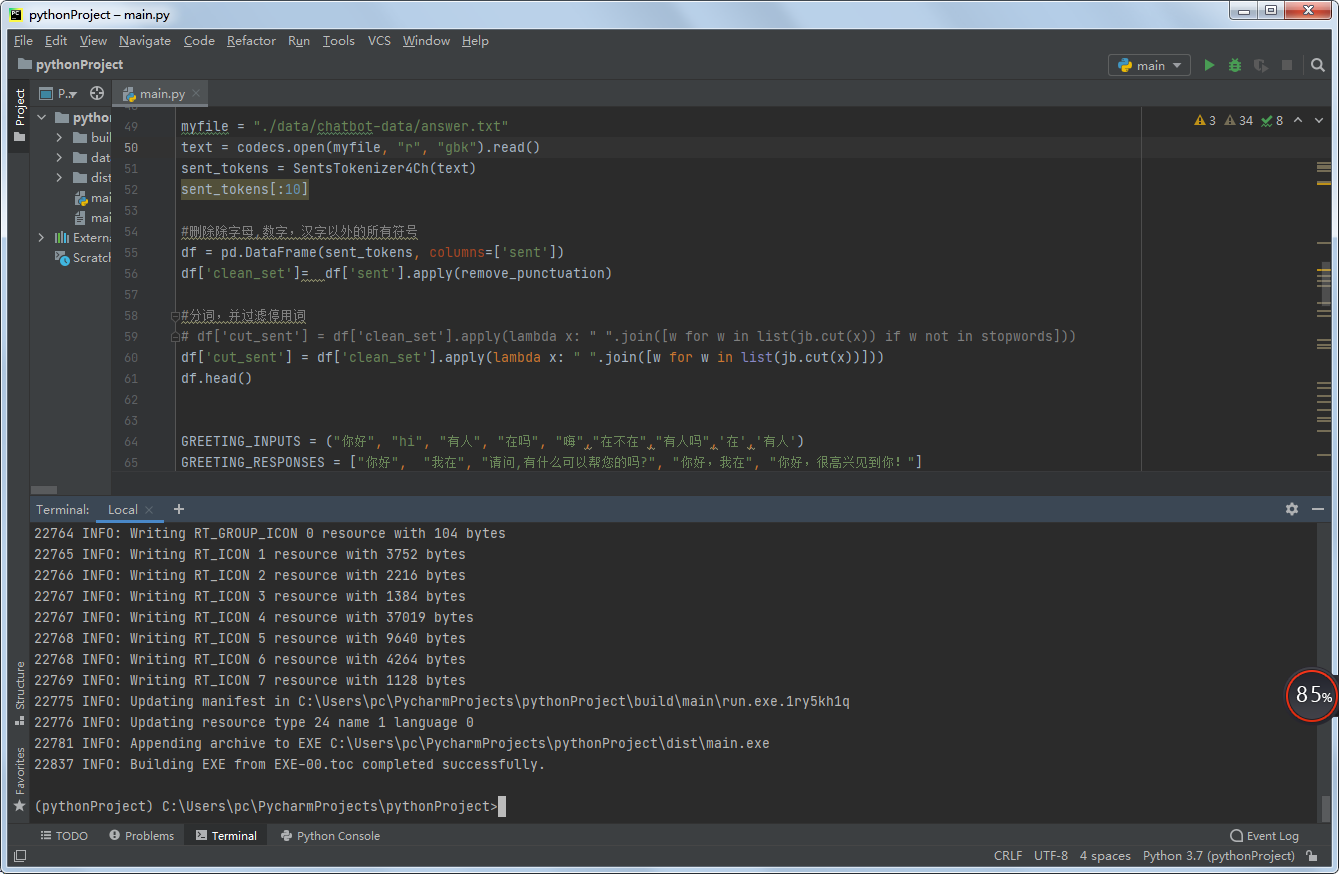Select the main.py Python file in project tree

[93, 197]
